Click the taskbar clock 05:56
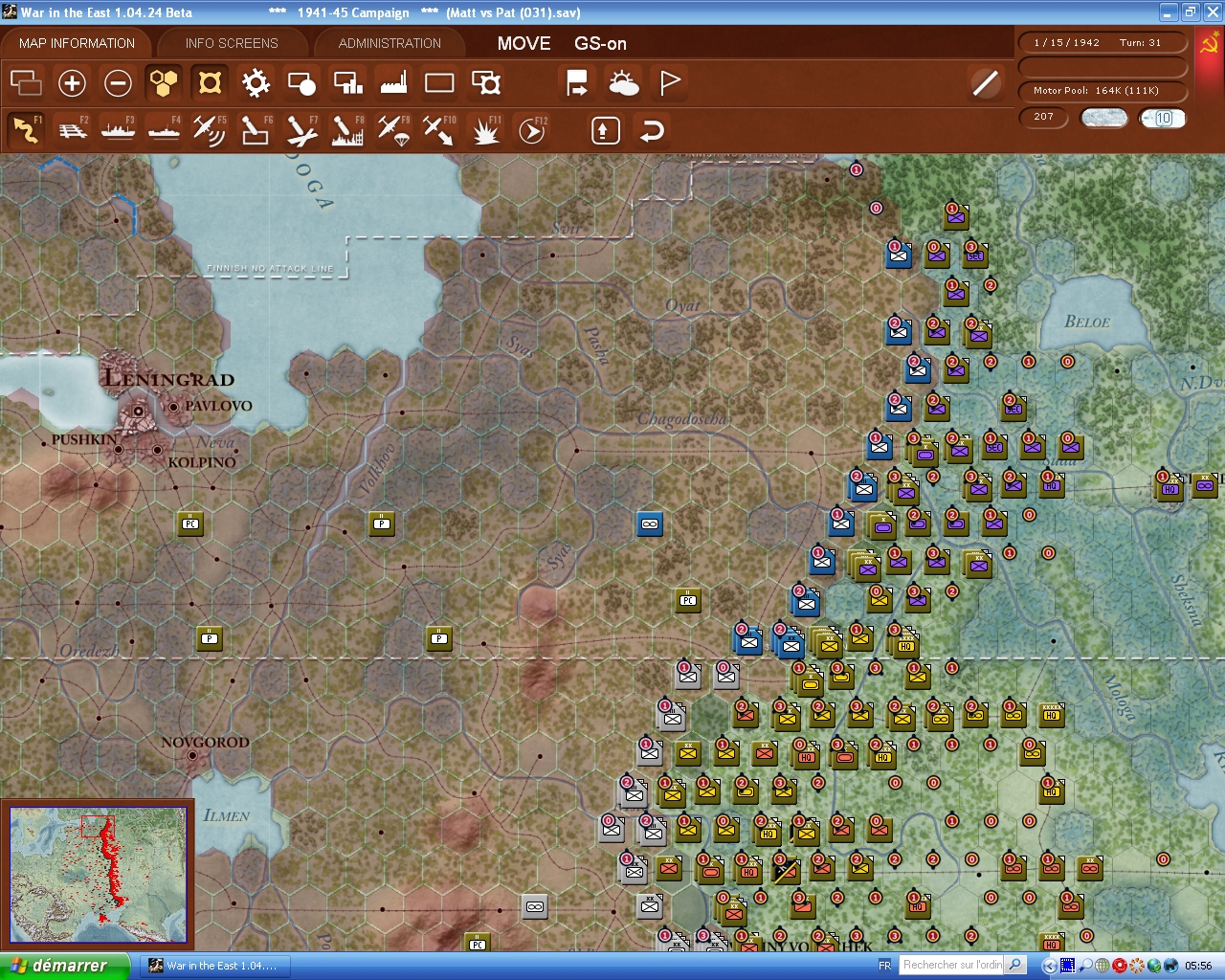The height and width of the screenshot is (980, 1225). tap(1198, 966)
